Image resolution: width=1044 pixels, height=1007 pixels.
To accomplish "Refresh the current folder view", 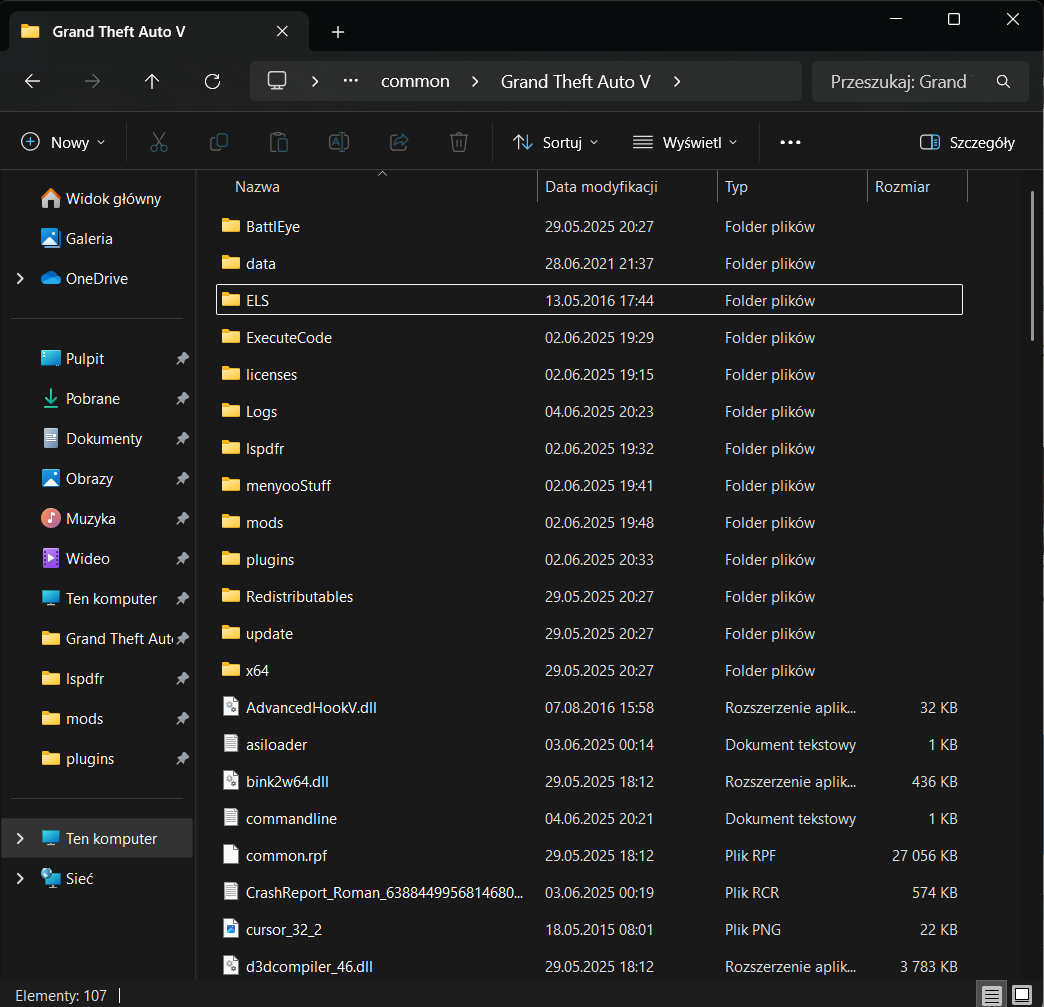I will 212,82.
